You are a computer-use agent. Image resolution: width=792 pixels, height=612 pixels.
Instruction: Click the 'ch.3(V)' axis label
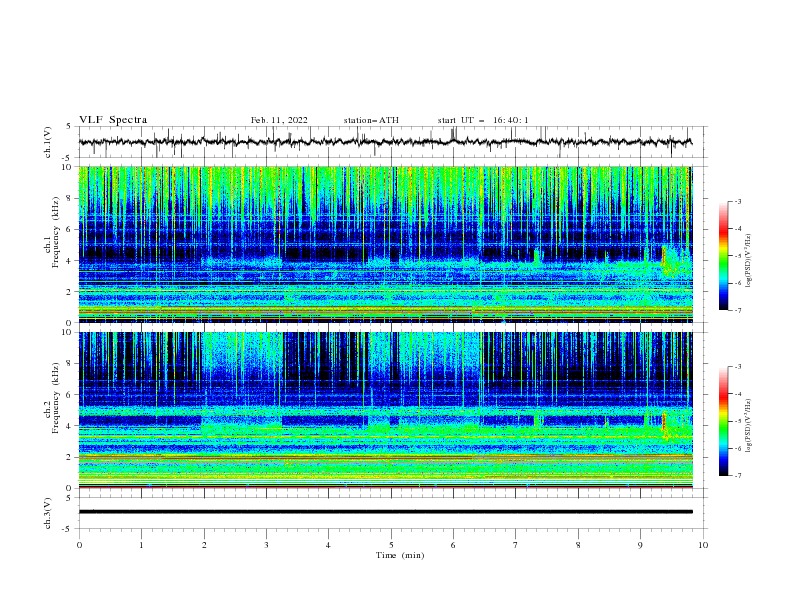(48, 513)
